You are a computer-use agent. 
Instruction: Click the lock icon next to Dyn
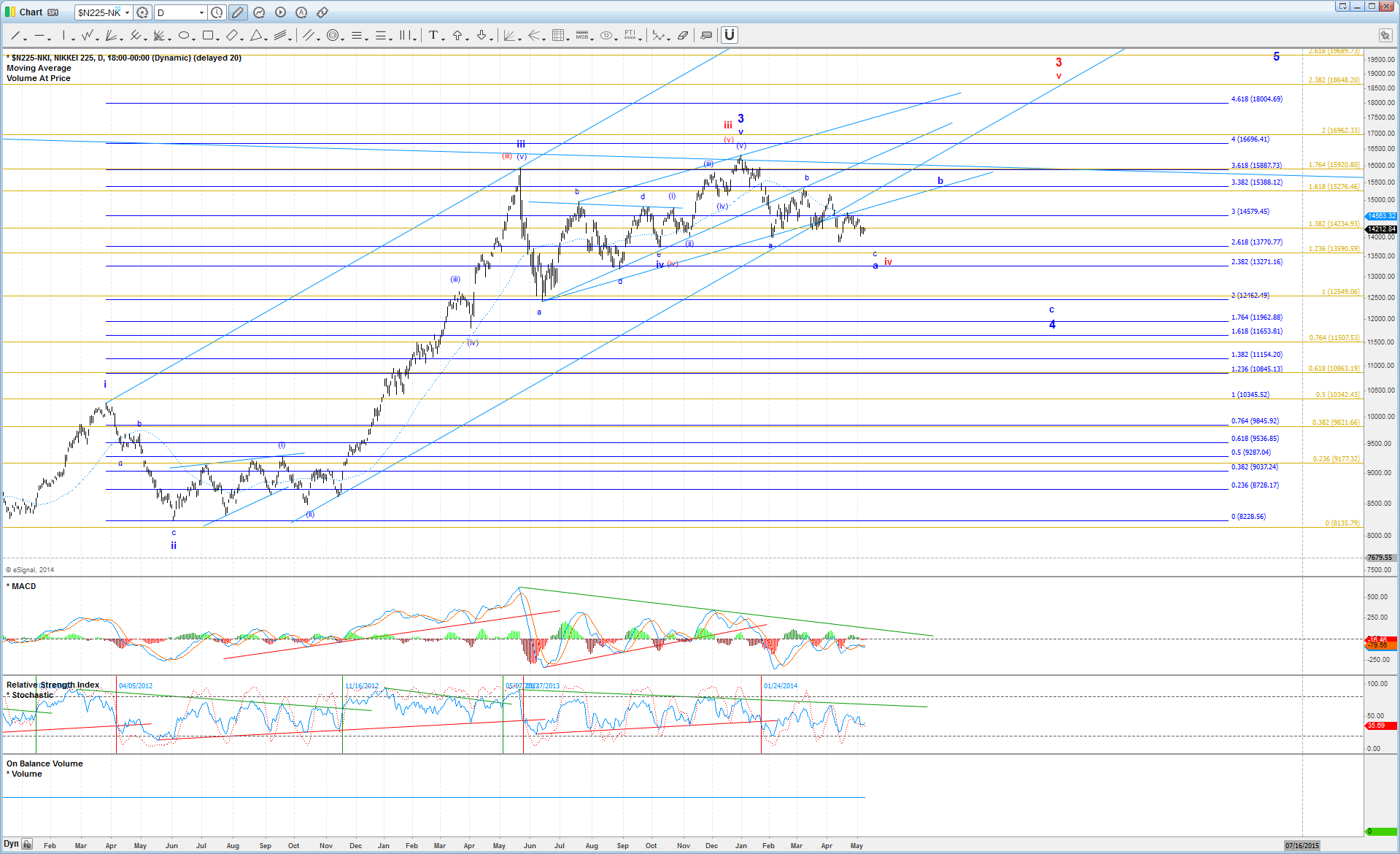click(x=27, y=844)
